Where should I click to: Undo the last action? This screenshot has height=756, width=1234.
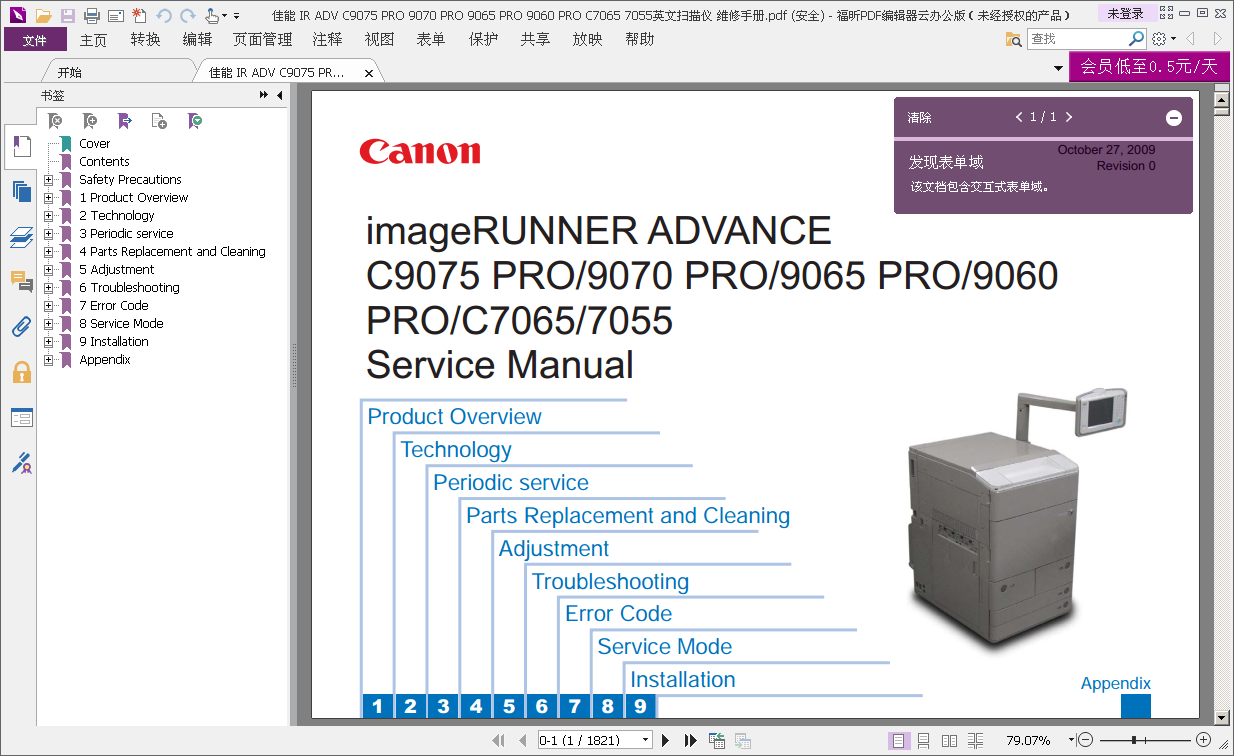pos(164,15)
